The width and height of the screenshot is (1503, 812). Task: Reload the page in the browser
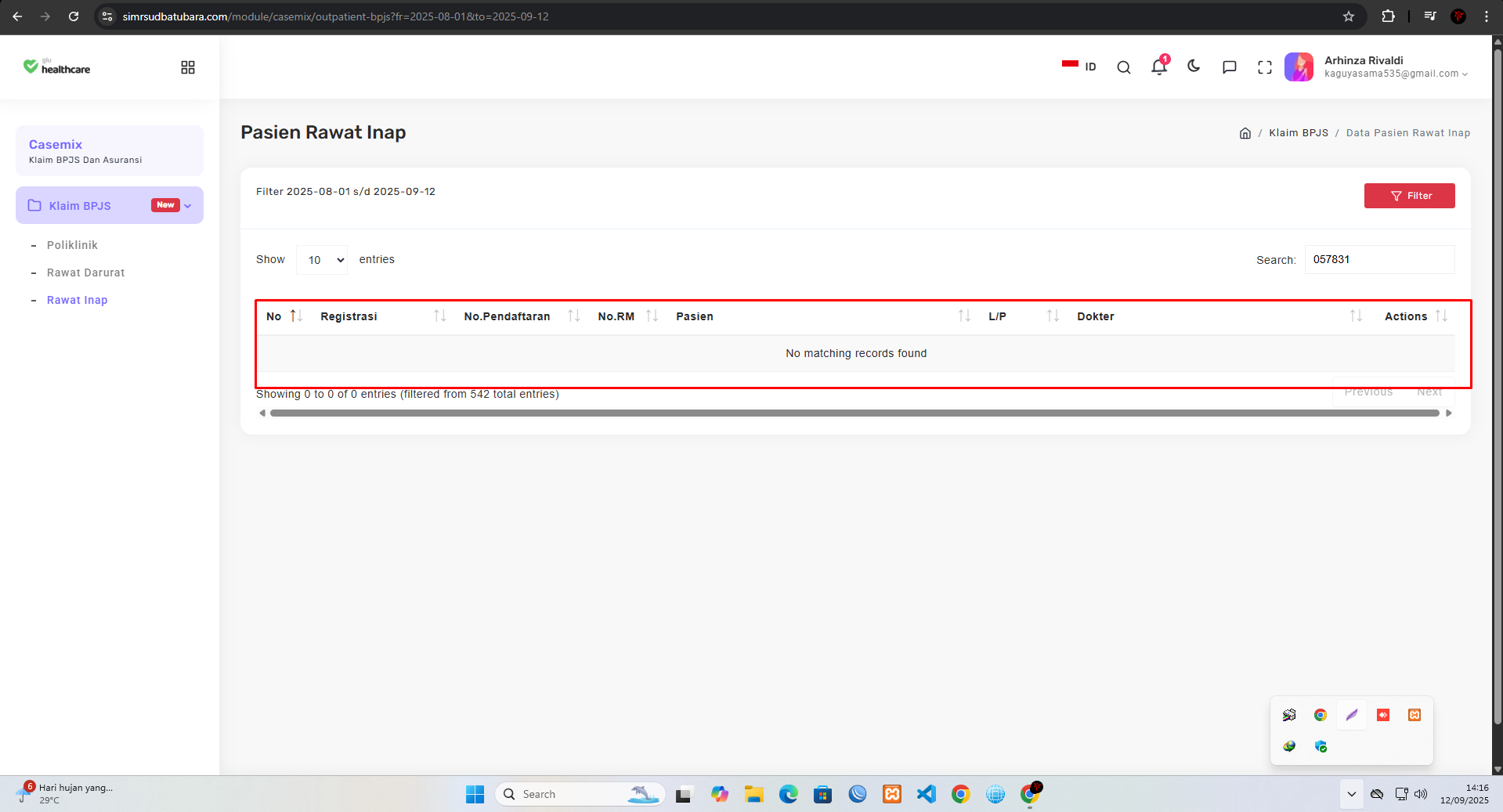click(74, 16)
